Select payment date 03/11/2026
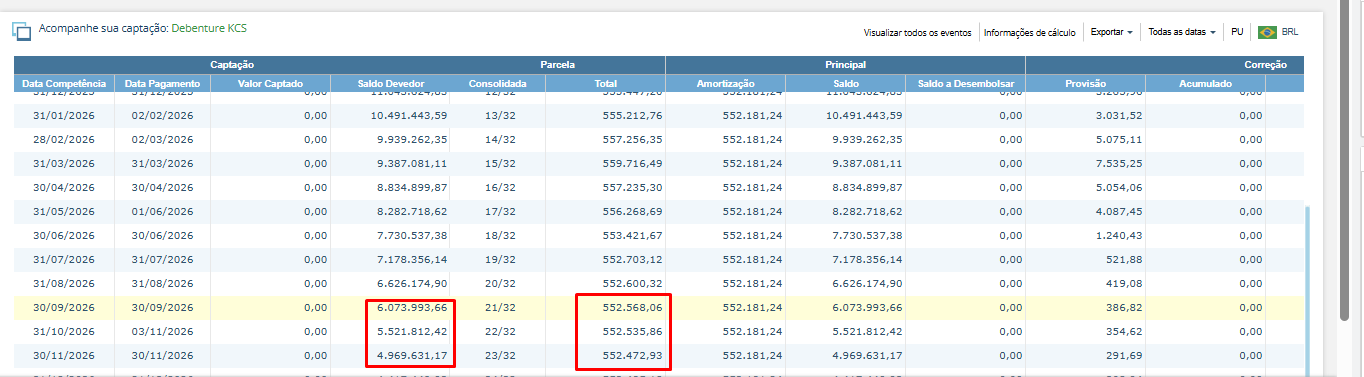Screen dimensions: 1364x377 162,331
